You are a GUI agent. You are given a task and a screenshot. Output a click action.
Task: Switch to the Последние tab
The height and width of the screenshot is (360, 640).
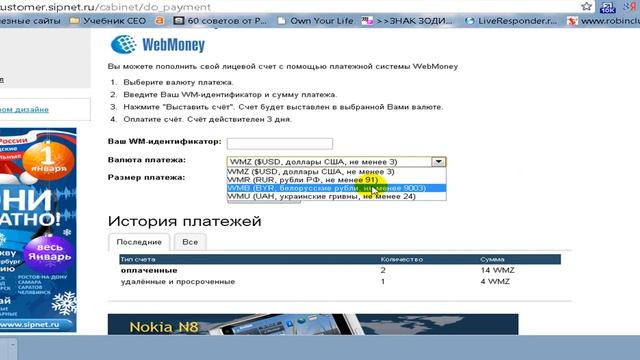pos(139,242)
